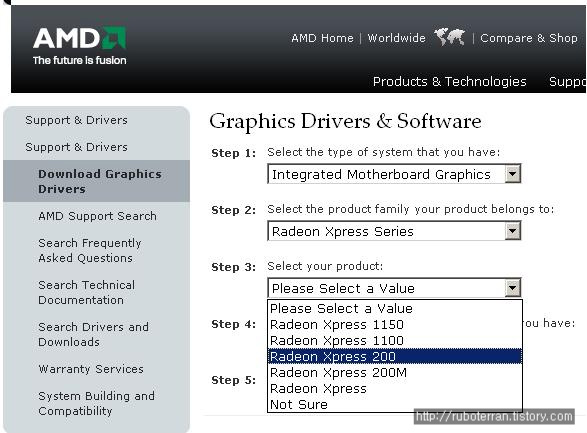Choose Radeon Xpress 1150 option
587x433 pixels.
tap(395, 324)
